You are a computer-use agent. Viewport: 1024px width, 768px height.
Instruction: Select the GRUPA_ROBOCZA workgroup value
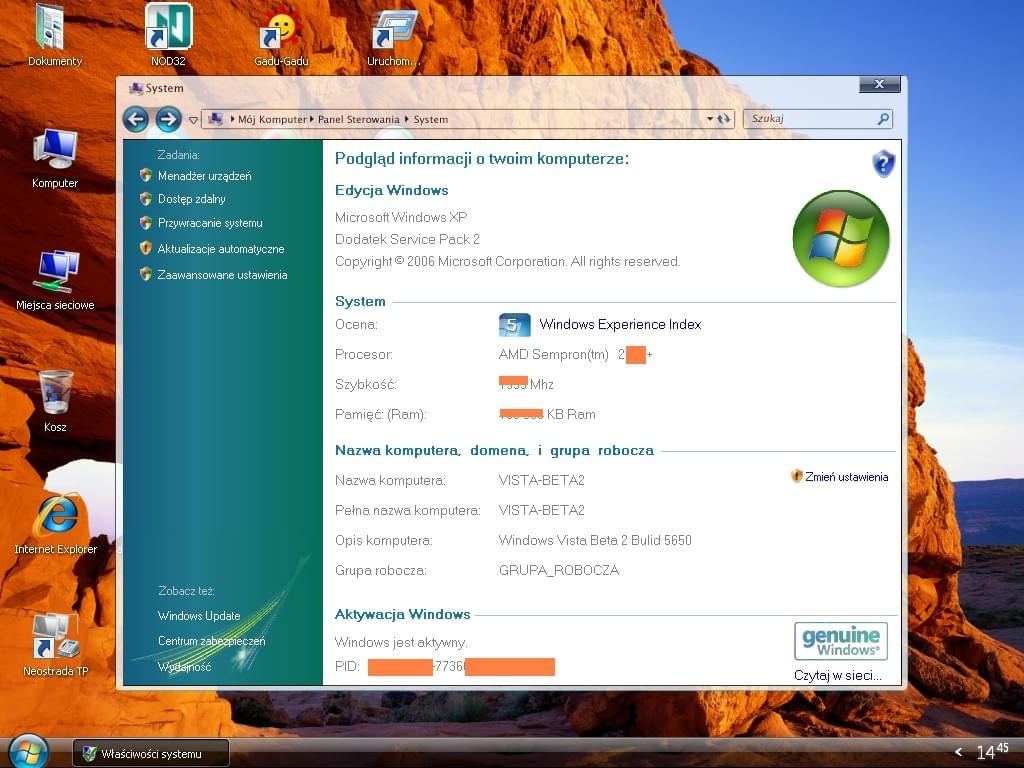(558, 571)
